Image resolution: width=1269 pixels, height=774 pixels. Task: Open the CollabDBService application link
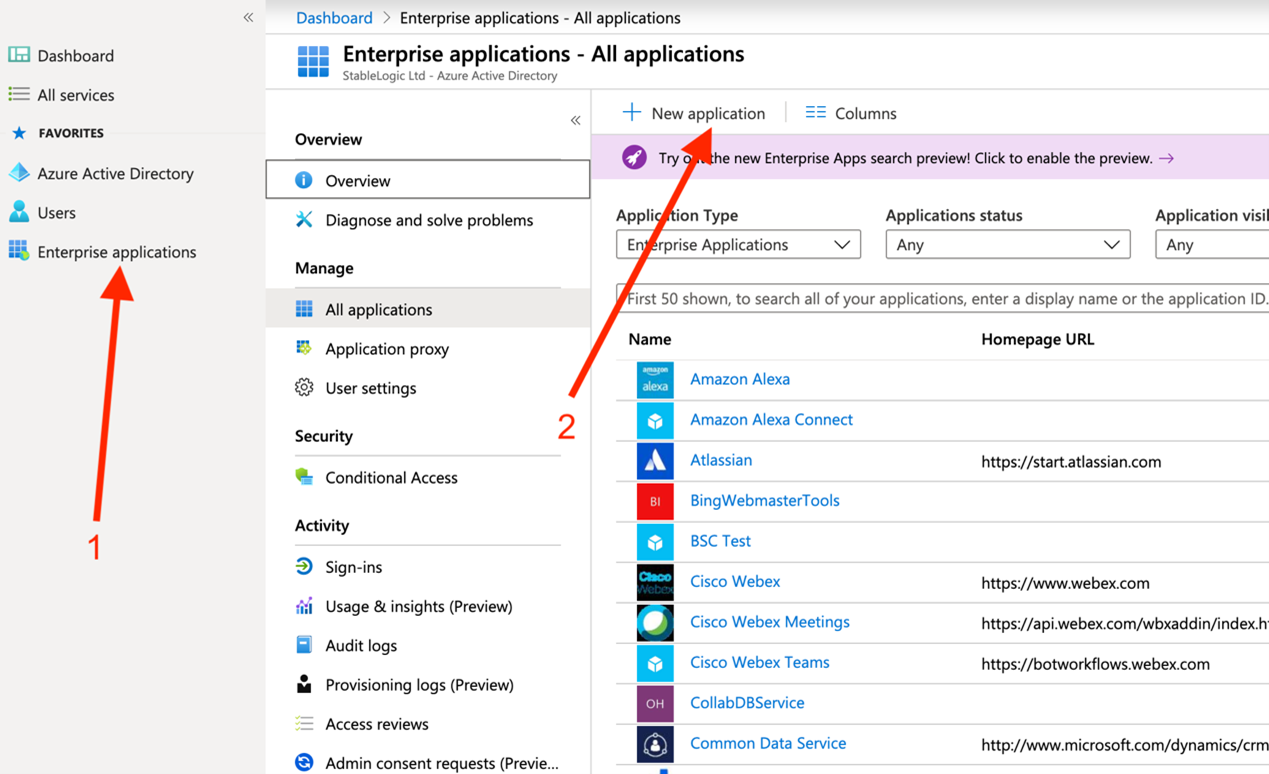pos(747,703)
